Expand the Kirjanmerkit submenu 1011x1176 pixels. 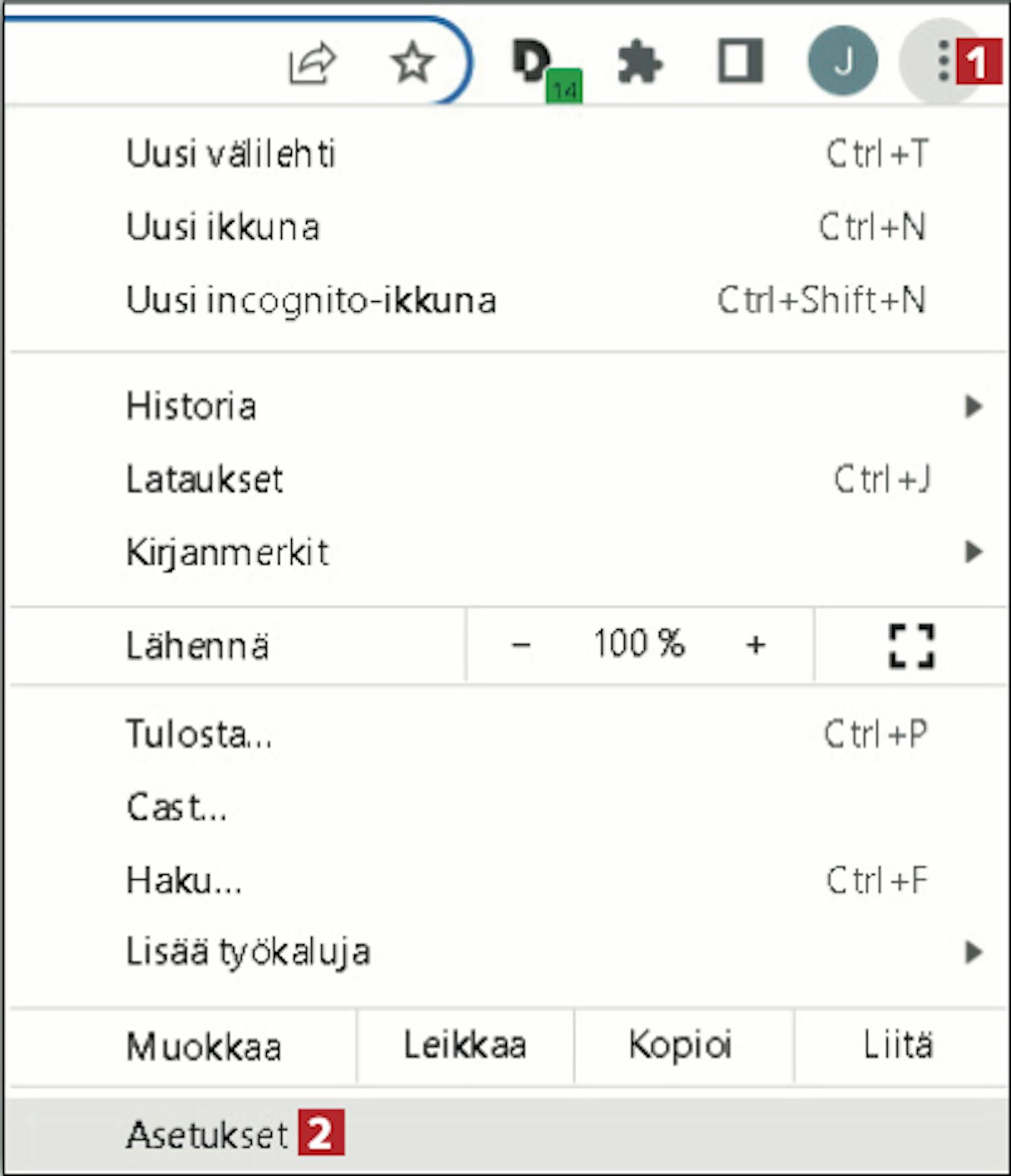[508, 552]
